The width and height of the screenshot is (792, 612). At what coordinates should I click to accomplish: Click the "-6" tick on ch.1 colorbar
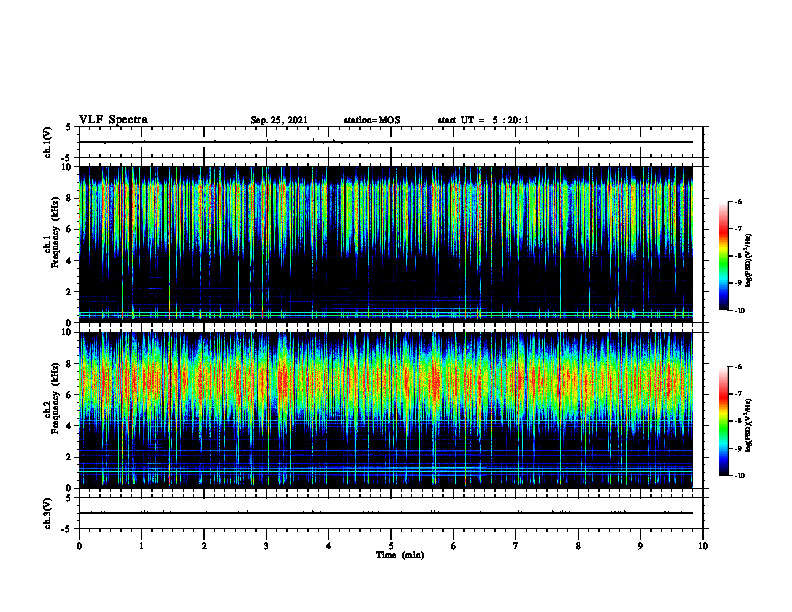[738, 202]
